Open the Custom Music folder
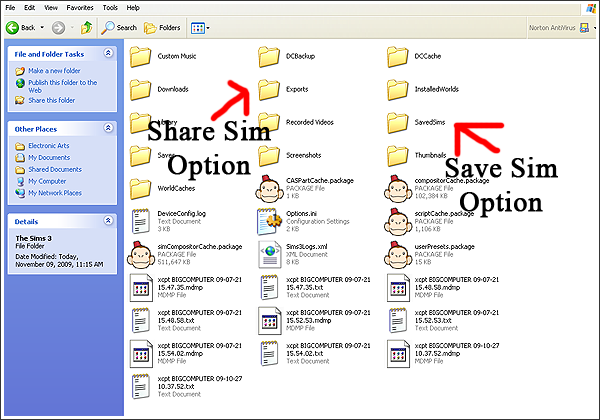The height and width of the screenshot is (420, 600). 163,57
